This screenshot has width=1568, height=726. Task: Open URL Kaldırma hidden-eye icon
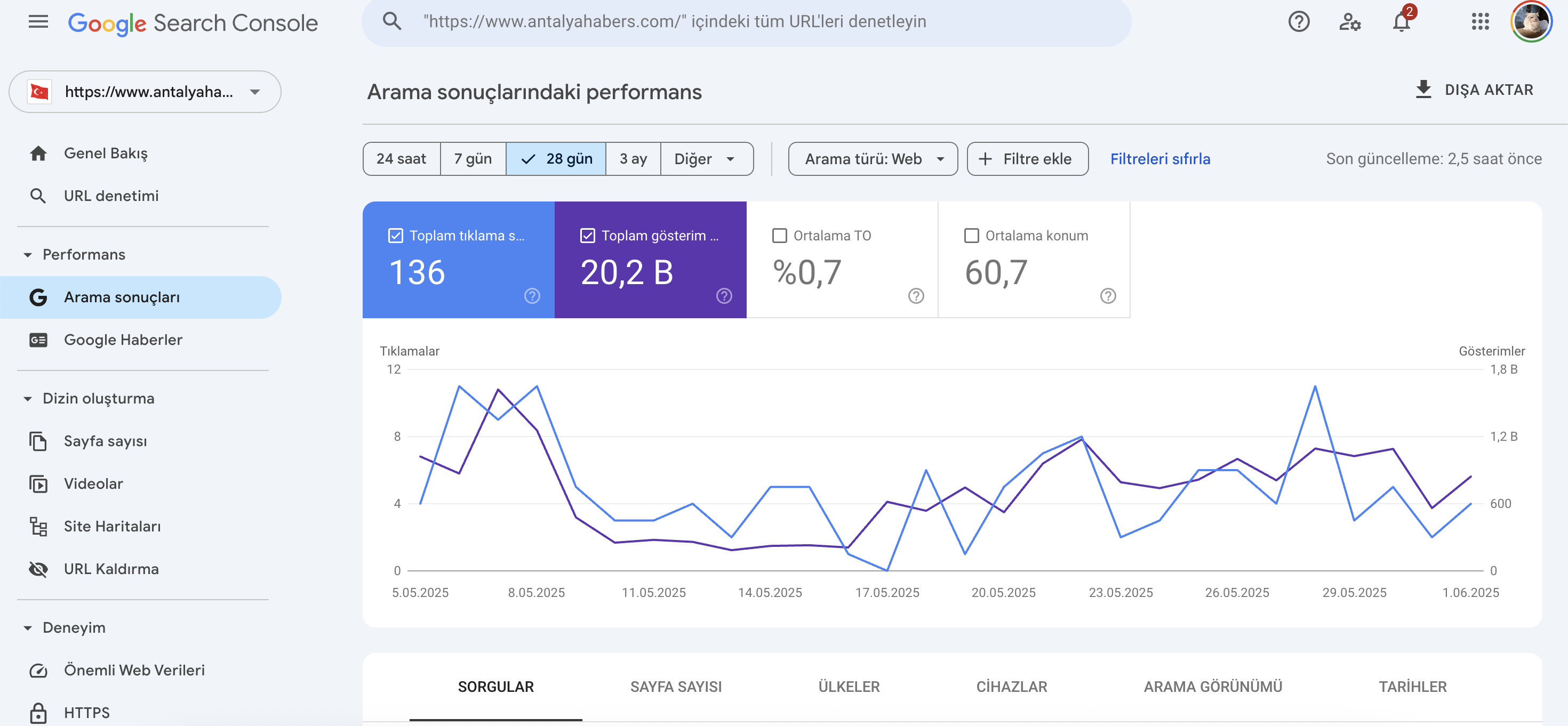tap(38, 569)
